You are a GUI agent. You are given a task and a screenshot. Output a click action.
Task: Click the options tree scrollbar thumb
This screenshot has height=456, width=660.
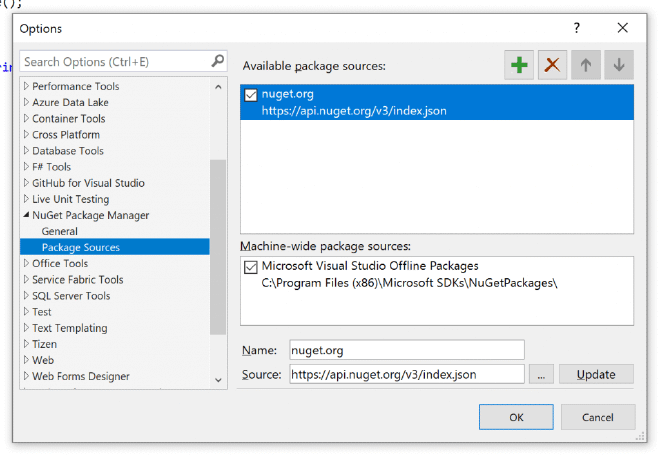218,247
